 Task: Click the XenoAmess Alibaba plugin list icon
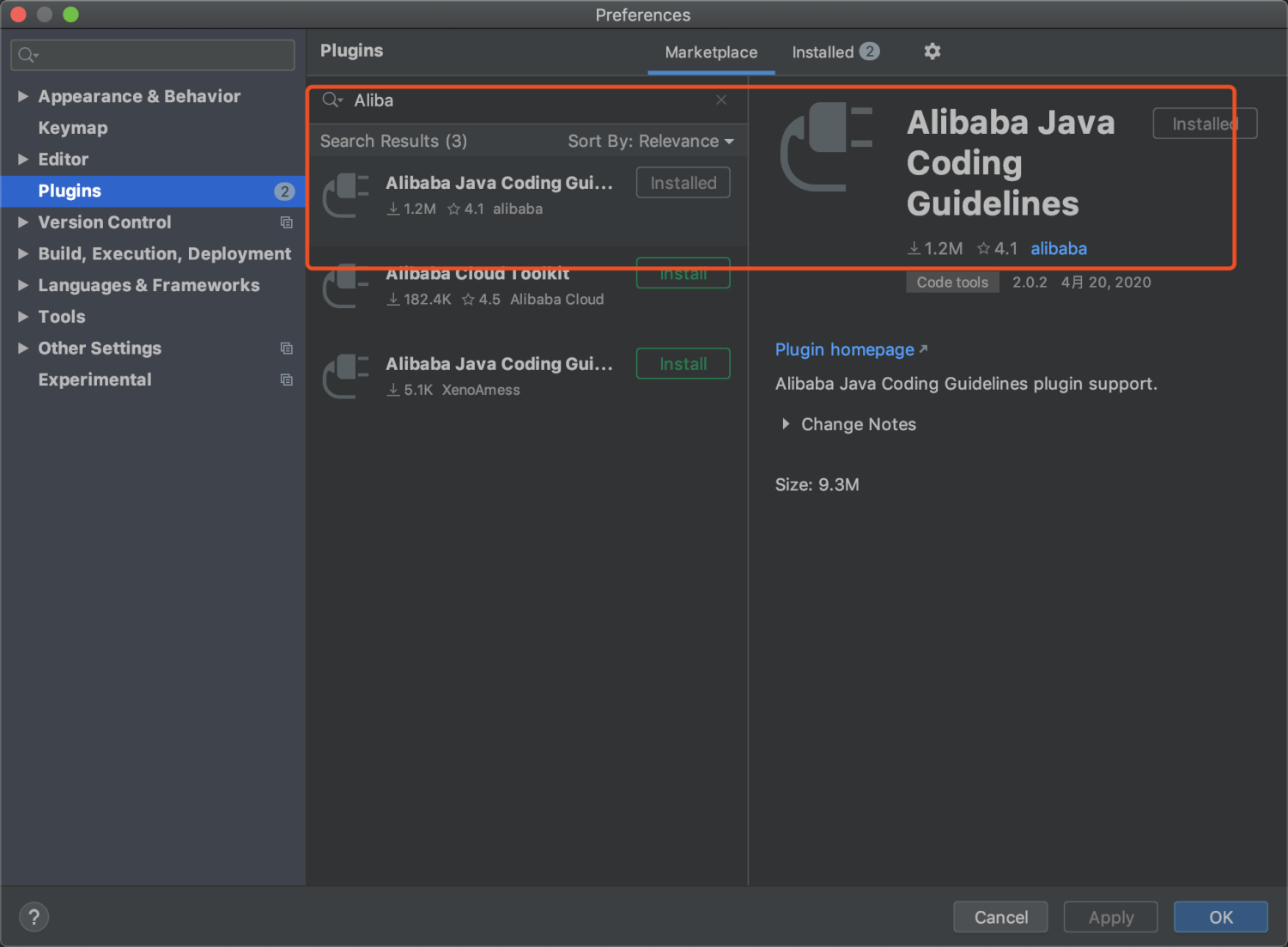pos(346,376)
